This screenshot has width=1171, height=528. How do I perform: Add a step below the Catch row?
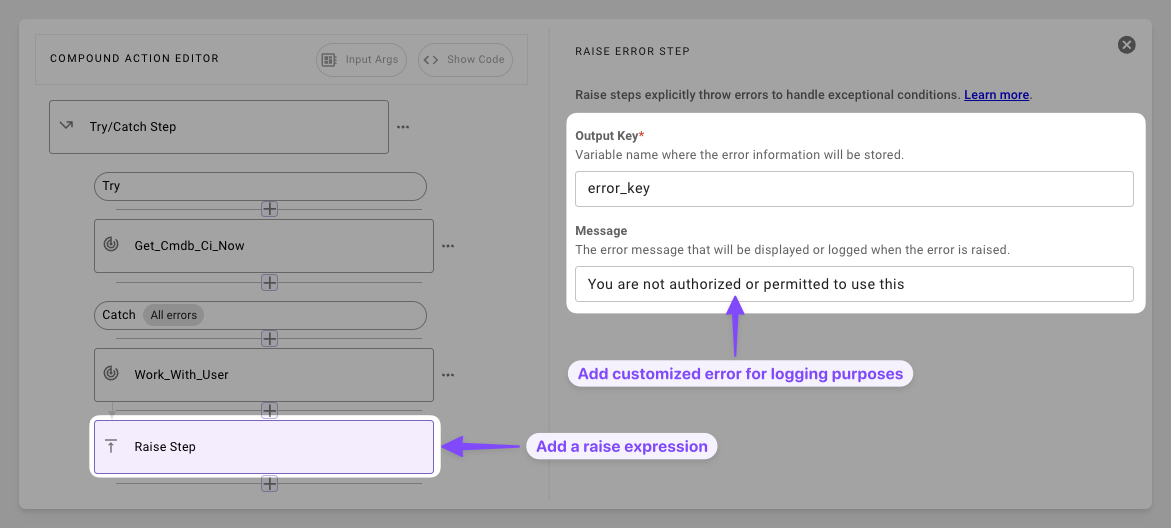270,338
